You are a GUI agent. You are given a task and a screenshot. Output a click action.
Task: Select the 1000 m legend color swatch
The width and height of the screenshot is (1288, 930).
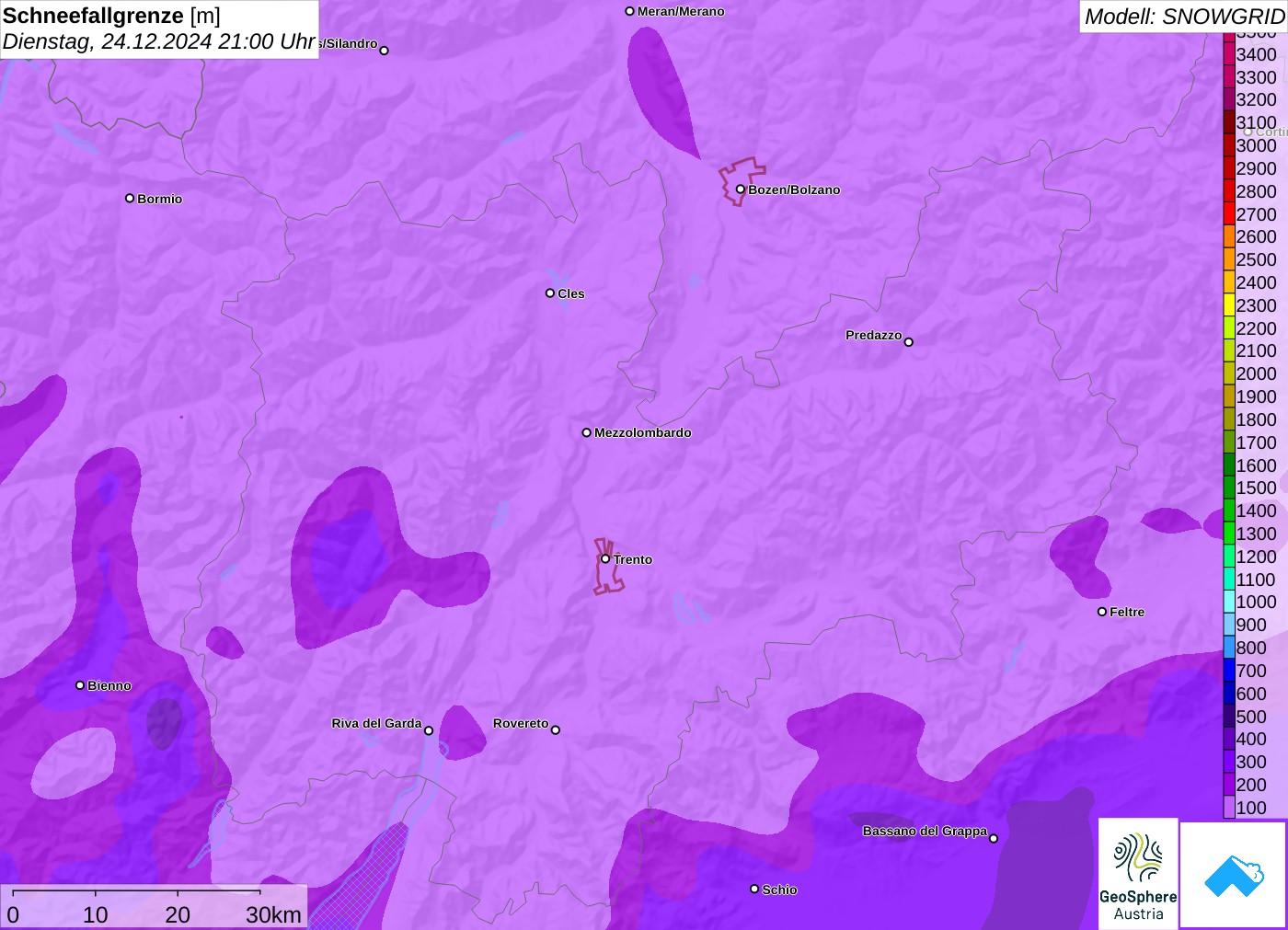point(1229,602)
